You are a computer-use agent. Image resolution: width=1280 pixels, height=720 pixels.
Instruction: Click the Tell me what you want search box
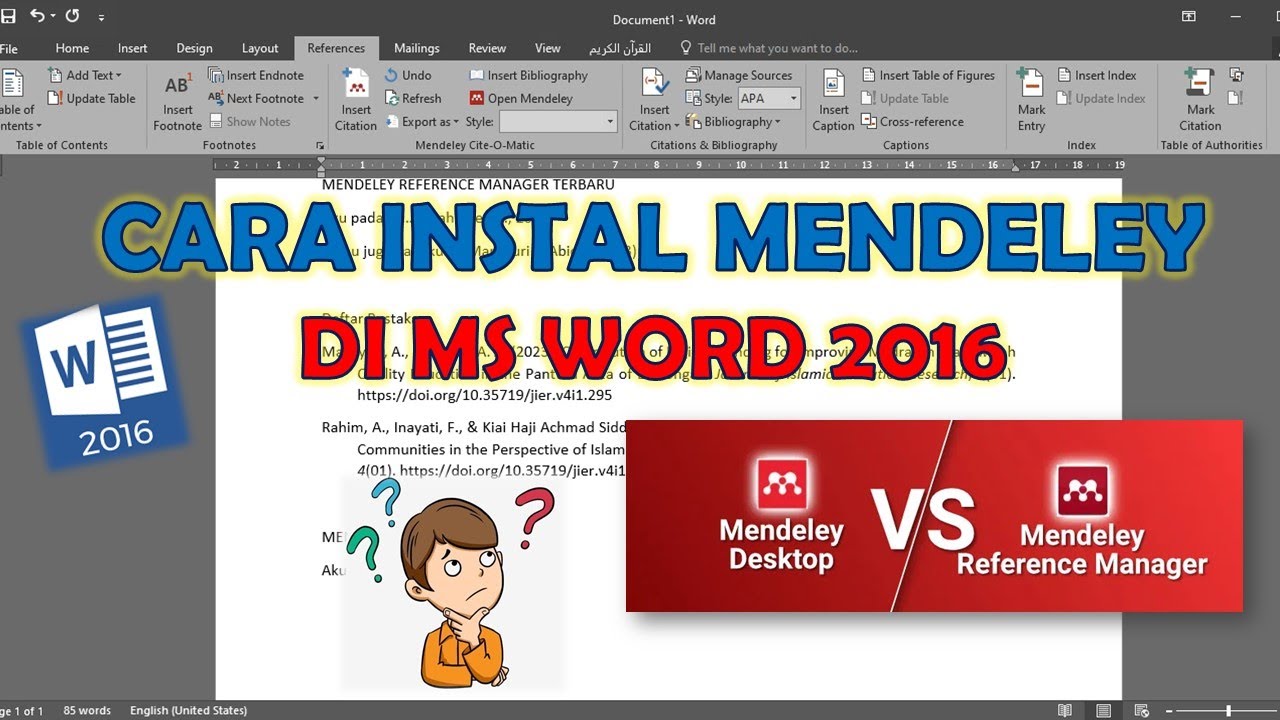(x=768, y=48)
